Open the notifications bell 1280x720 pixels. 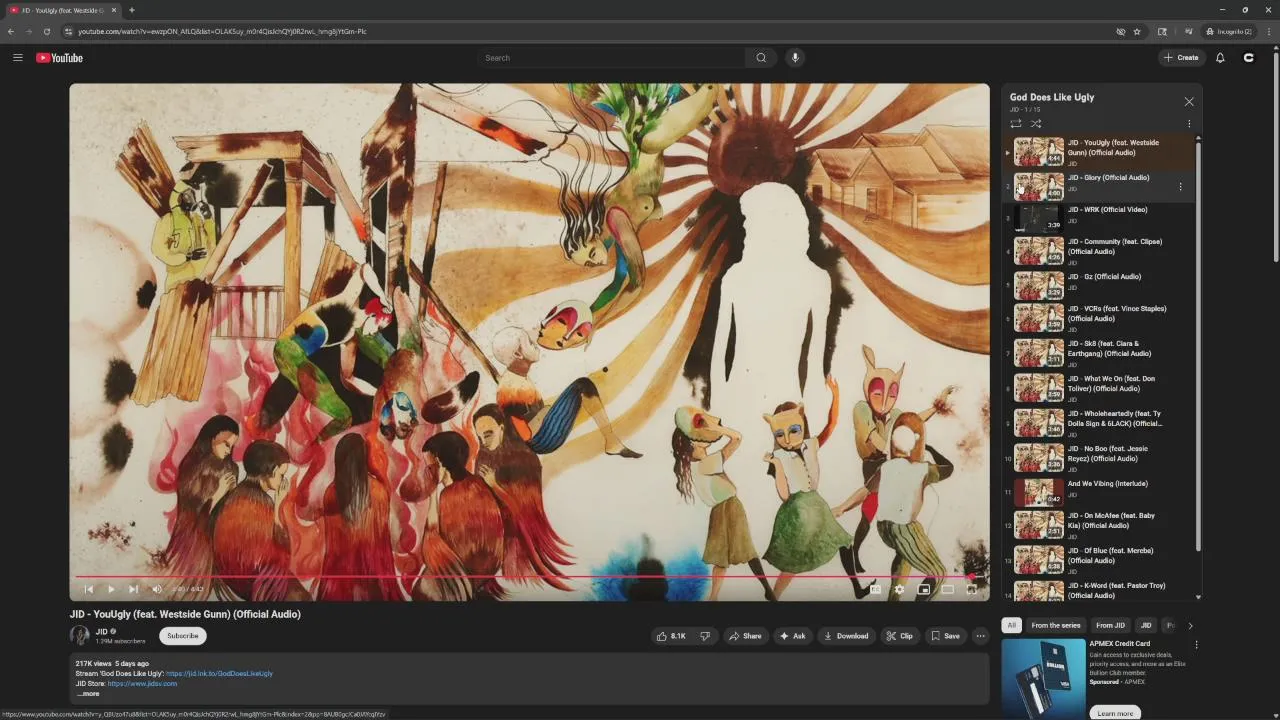pos(1220,58)
